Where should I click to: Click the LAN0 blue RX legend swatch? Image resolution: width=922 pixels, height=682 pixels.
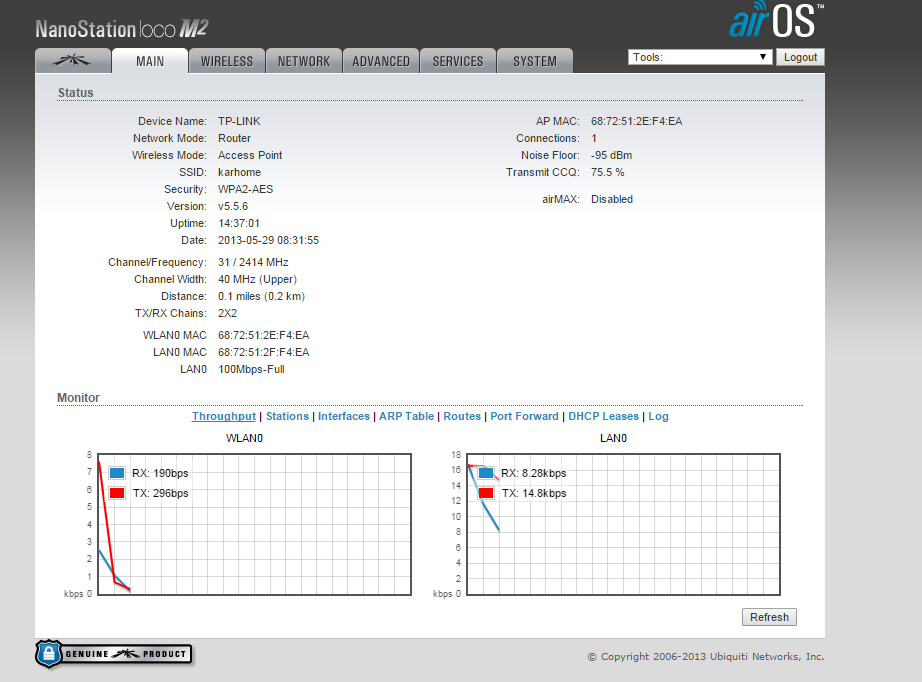coord(486,473)
